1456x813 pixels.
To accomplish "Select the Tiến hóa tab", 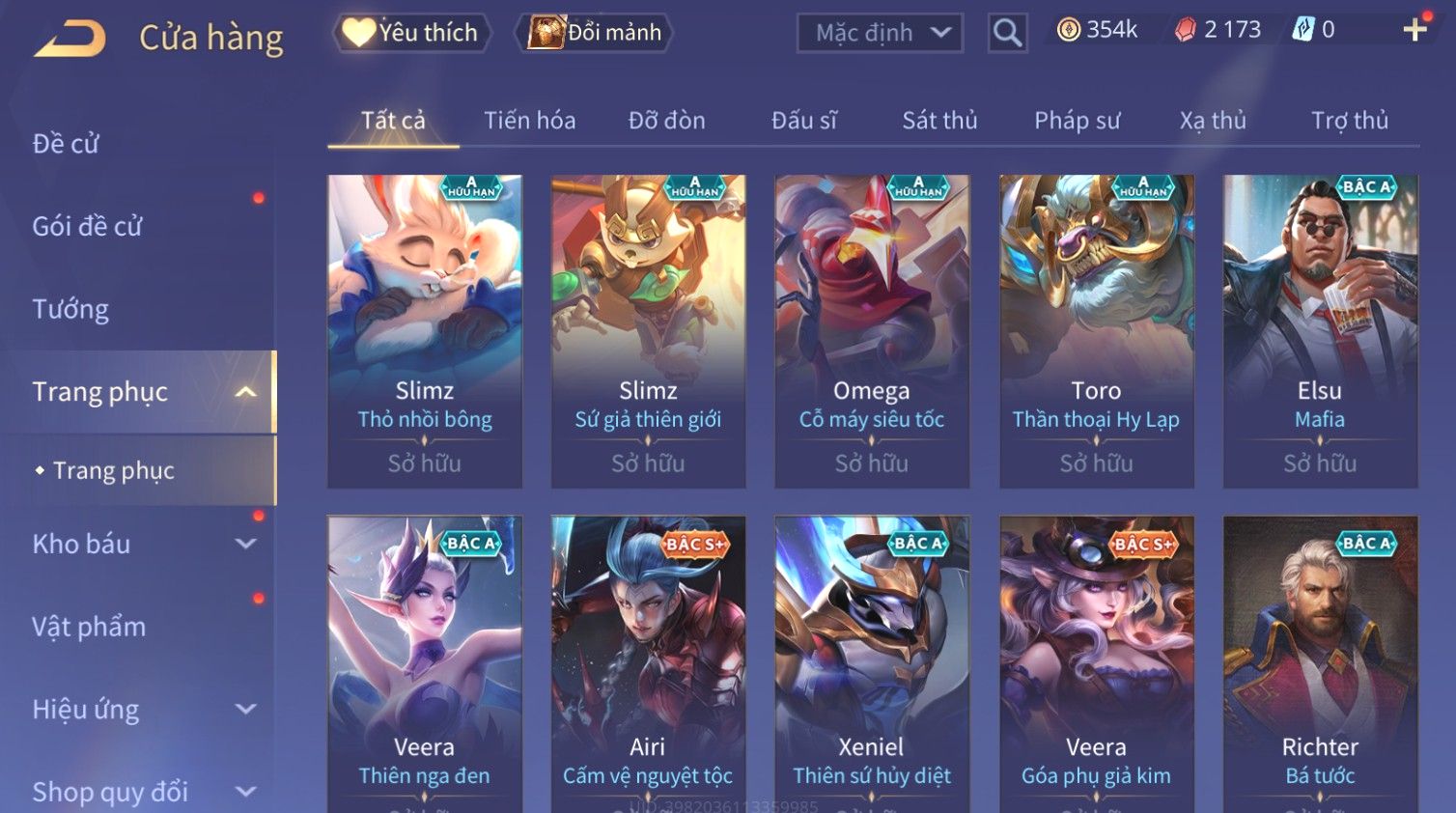I will click(x=529, y=121).
